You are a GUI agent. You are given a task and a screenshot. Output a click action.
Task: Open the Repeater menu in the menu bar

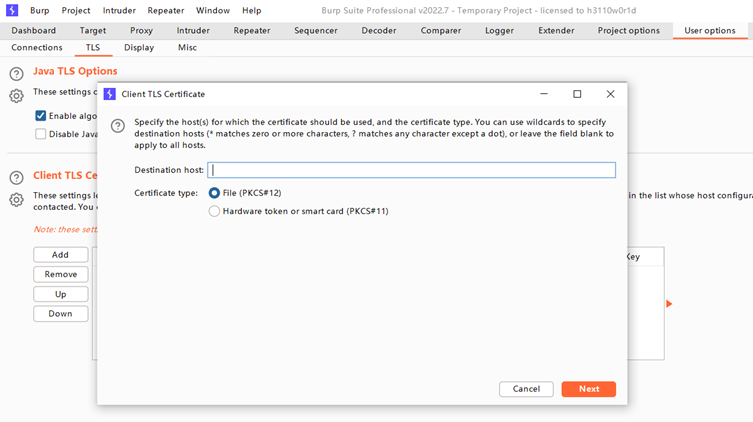point(166,11)
